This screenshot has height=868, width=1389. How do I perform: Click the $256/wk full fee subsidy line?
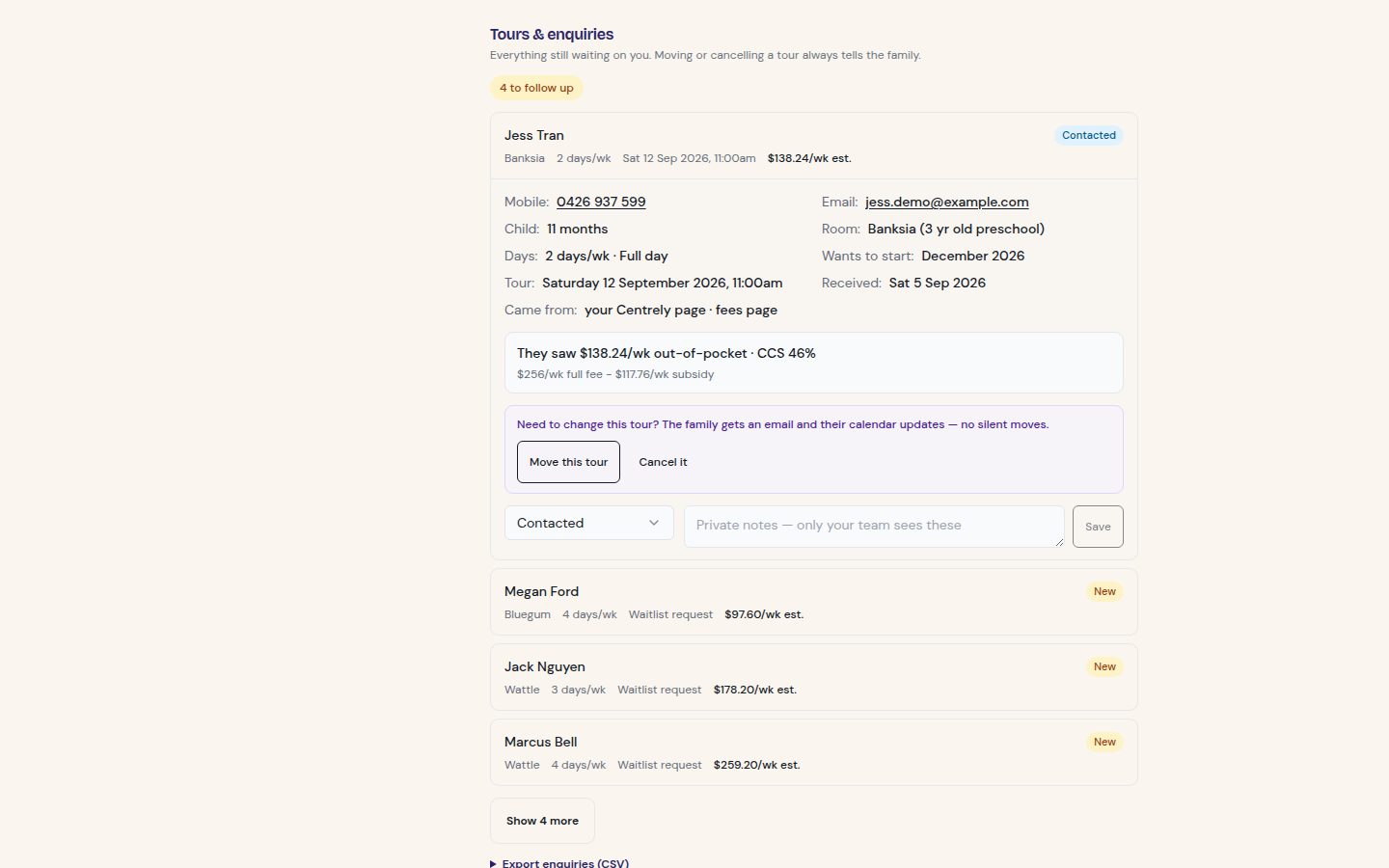[x=615, y=374]
